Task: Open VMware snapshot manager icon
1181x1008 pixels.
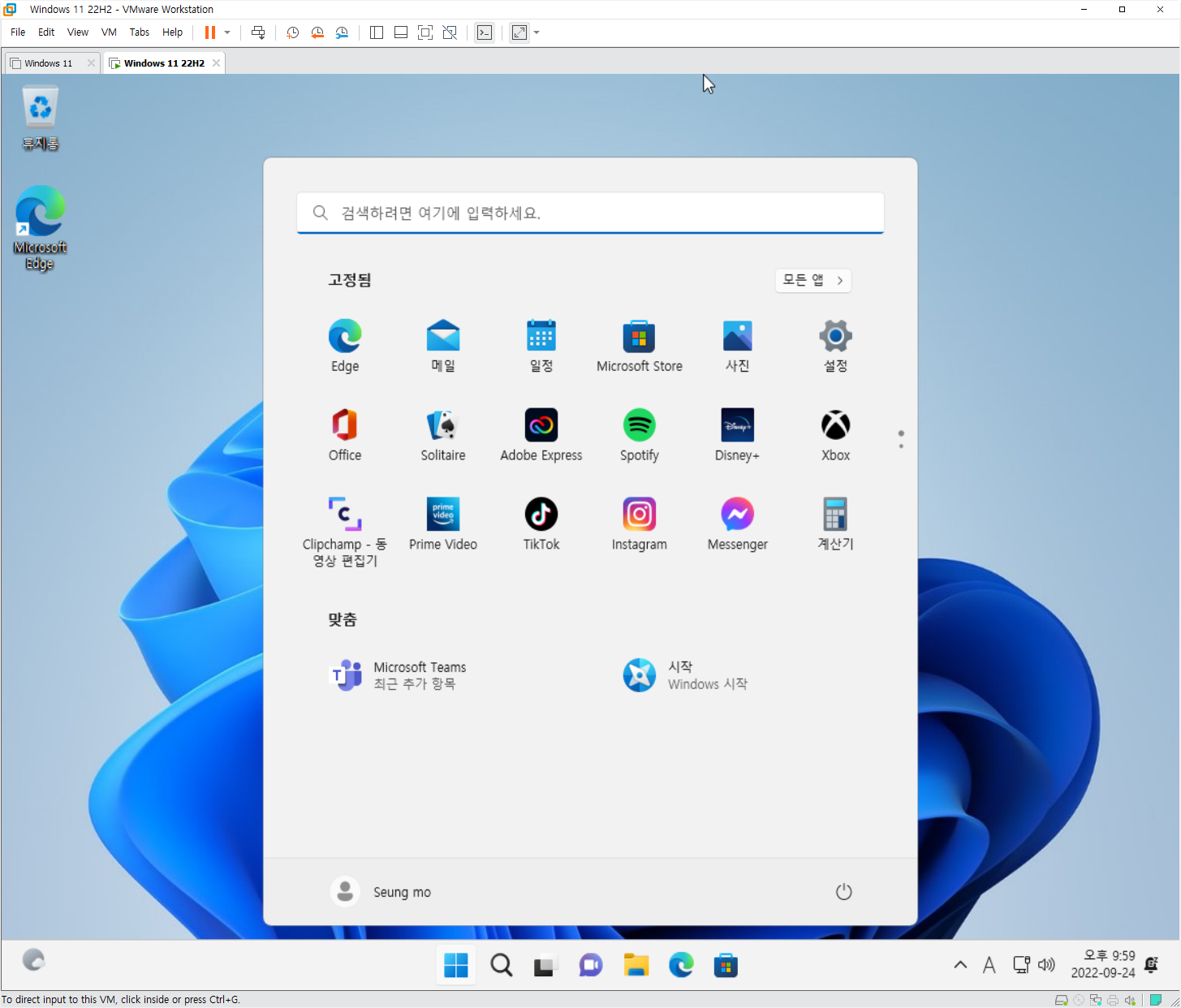Action: (342, 32)
